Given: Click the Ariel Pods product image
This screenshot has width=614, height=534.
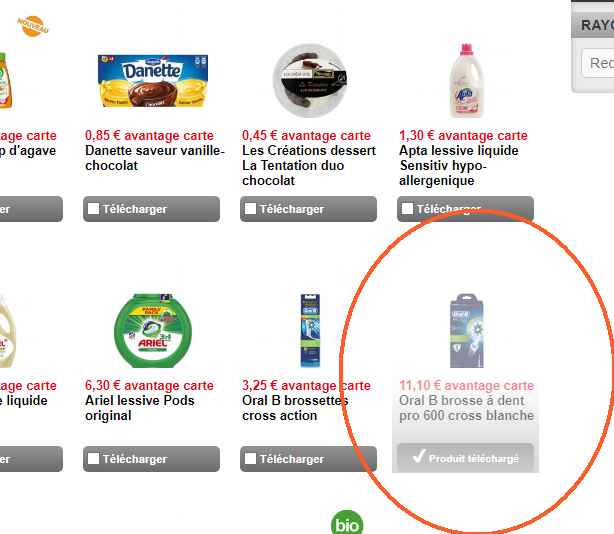Looking at the screenshot, I should [153, 331].
